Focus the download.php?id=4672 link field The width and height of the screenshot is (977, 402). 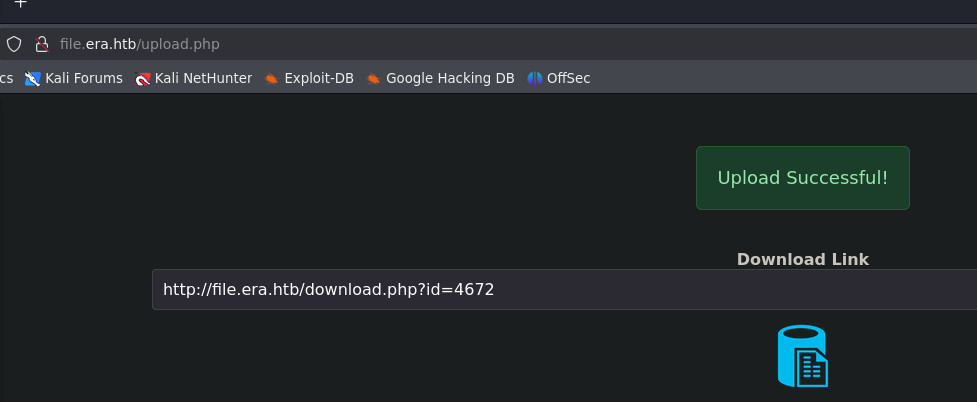click(565, 290)
